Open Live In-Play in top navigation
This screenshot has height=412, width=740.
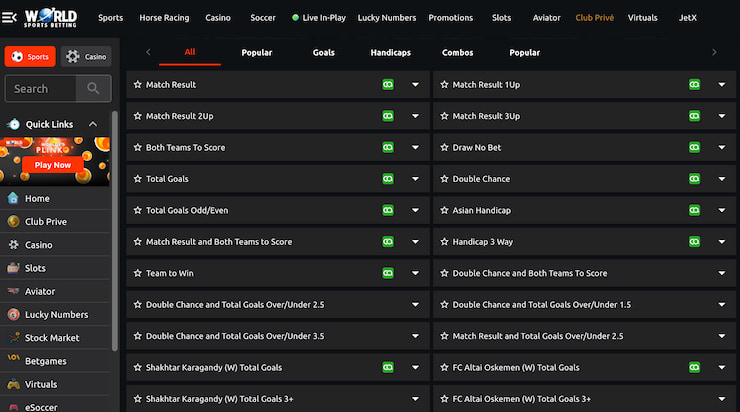pyautogui.click(x=319, y=18)
